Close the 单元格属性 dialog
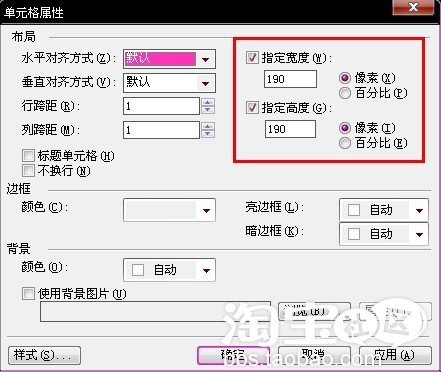The width and height of the screenshot is (441, 372). [x=413, y=7]
